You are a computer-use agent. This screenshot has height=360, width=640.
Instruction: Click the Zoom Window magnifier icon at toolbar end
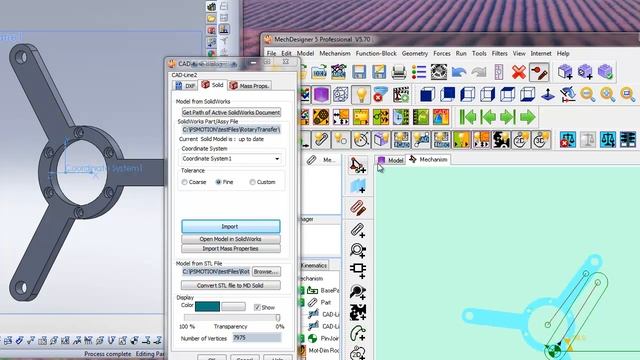(x=627, y=95)
